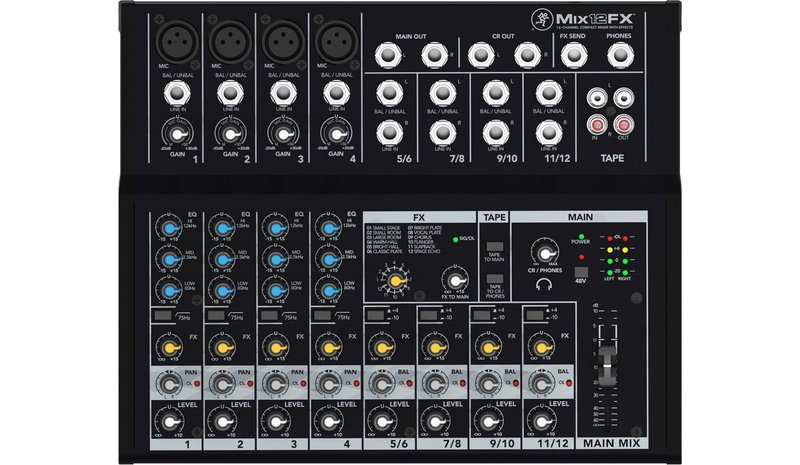Screen dimensions: 800x465
Task: Click the TAPE IN red RCA jack
Action: pyautogui.click(x=597, y=124)
